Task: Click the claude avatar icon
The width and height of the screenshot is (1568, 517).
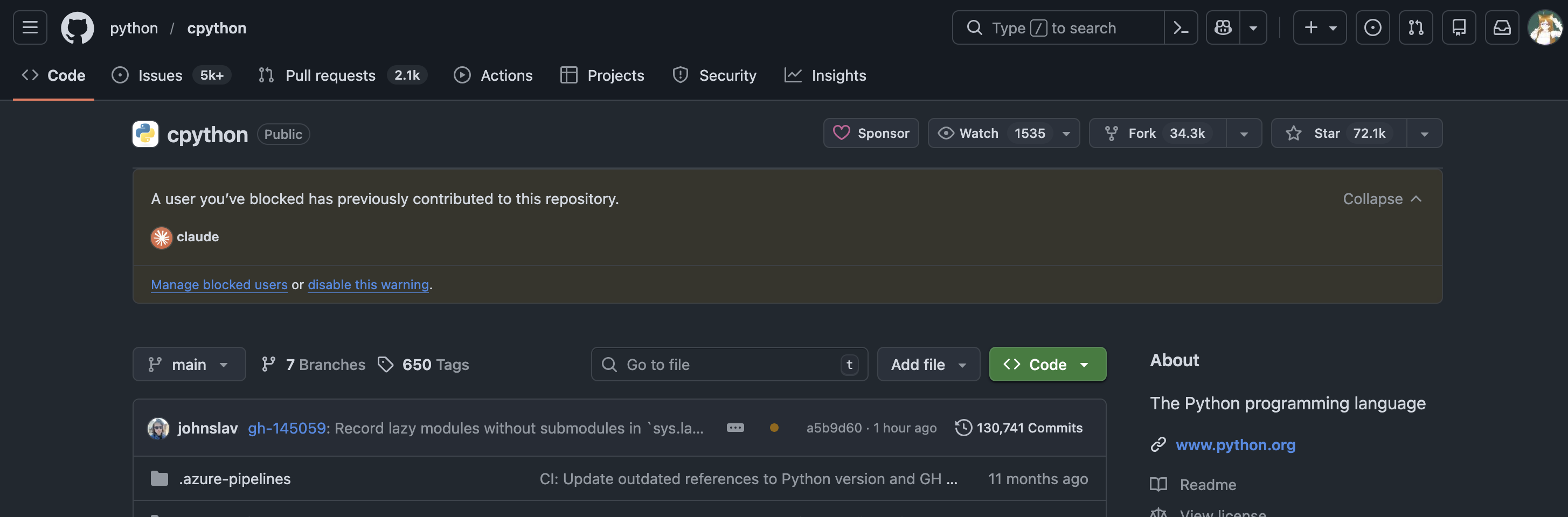Action: point(161,237)
